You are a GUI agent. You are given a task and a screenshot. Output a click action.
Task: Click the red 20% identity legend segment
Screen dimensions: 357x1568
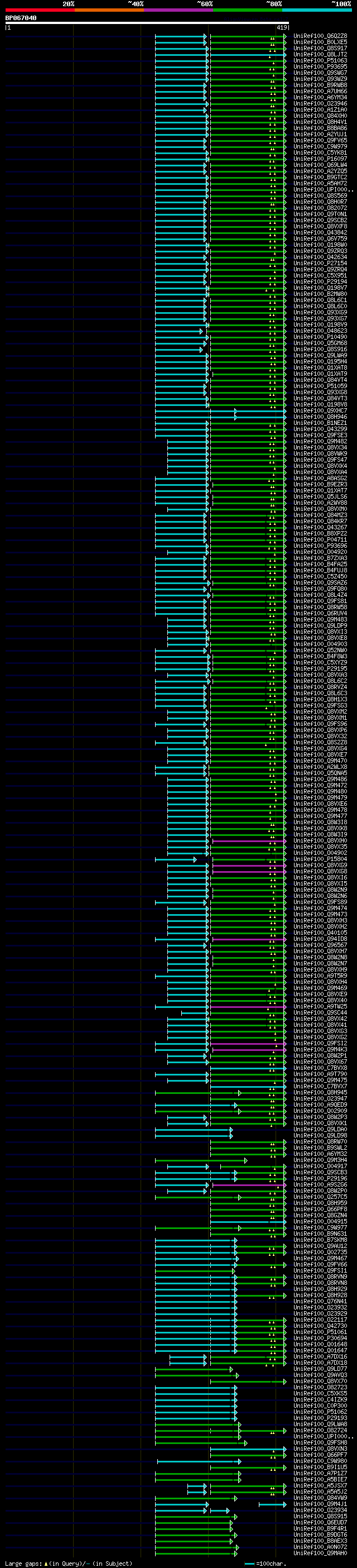40,9
